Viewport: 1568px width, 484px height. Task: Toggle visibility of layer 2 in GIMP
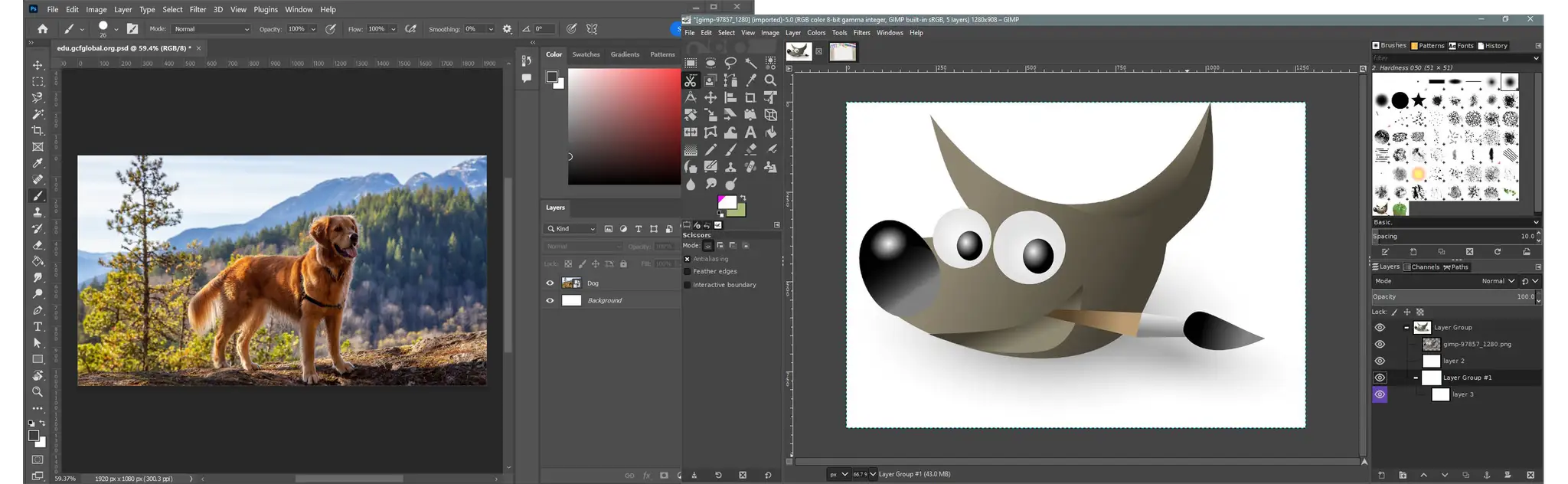tap(1380, 361)
